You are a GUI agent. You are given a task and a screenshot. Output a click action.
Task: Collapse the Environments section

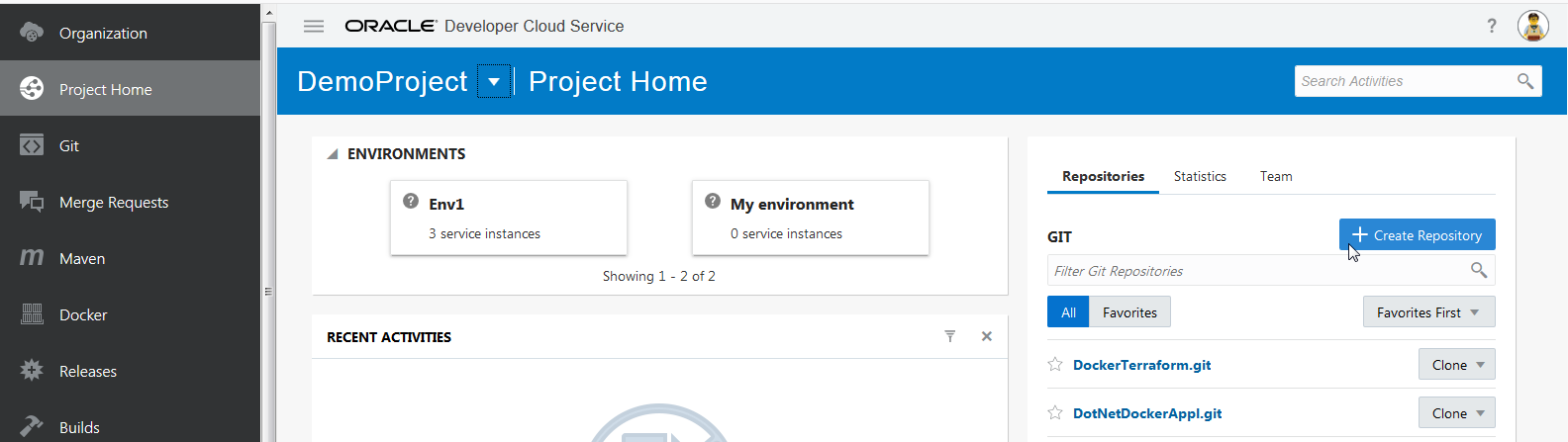[334, 154]
